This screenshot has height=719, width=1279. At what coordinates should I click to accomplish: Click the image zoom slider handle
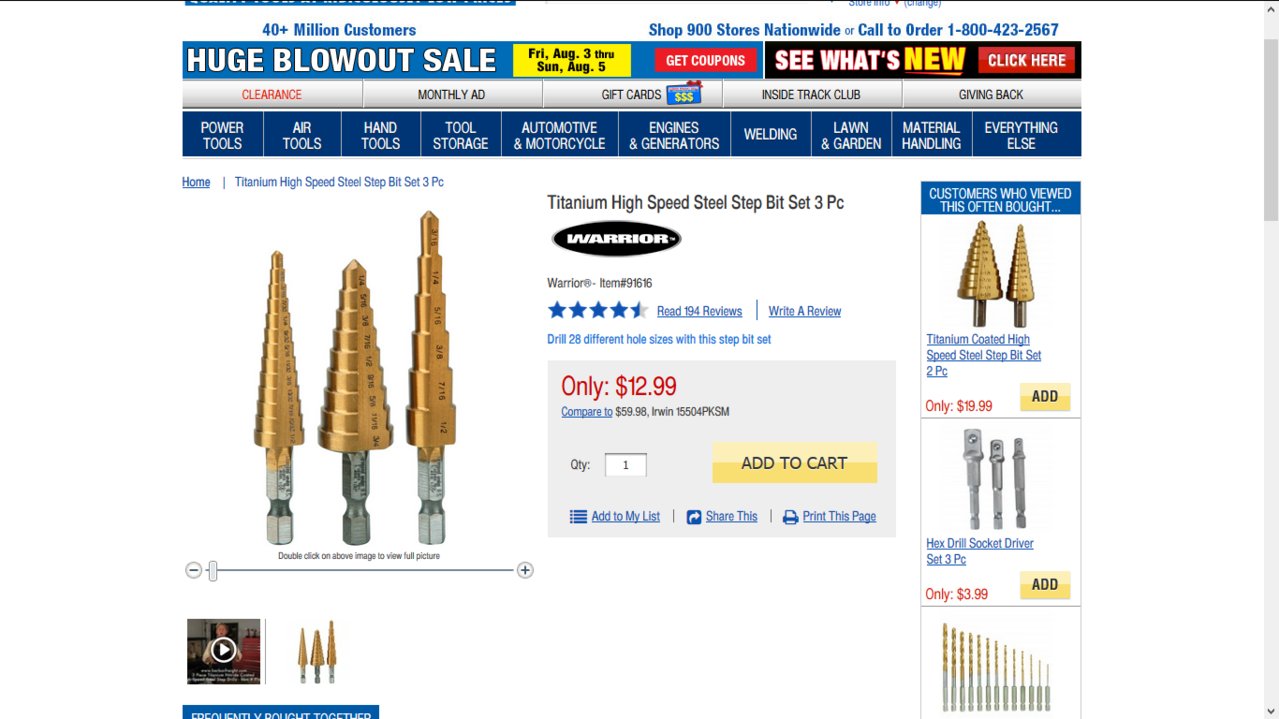click(212, 571)
